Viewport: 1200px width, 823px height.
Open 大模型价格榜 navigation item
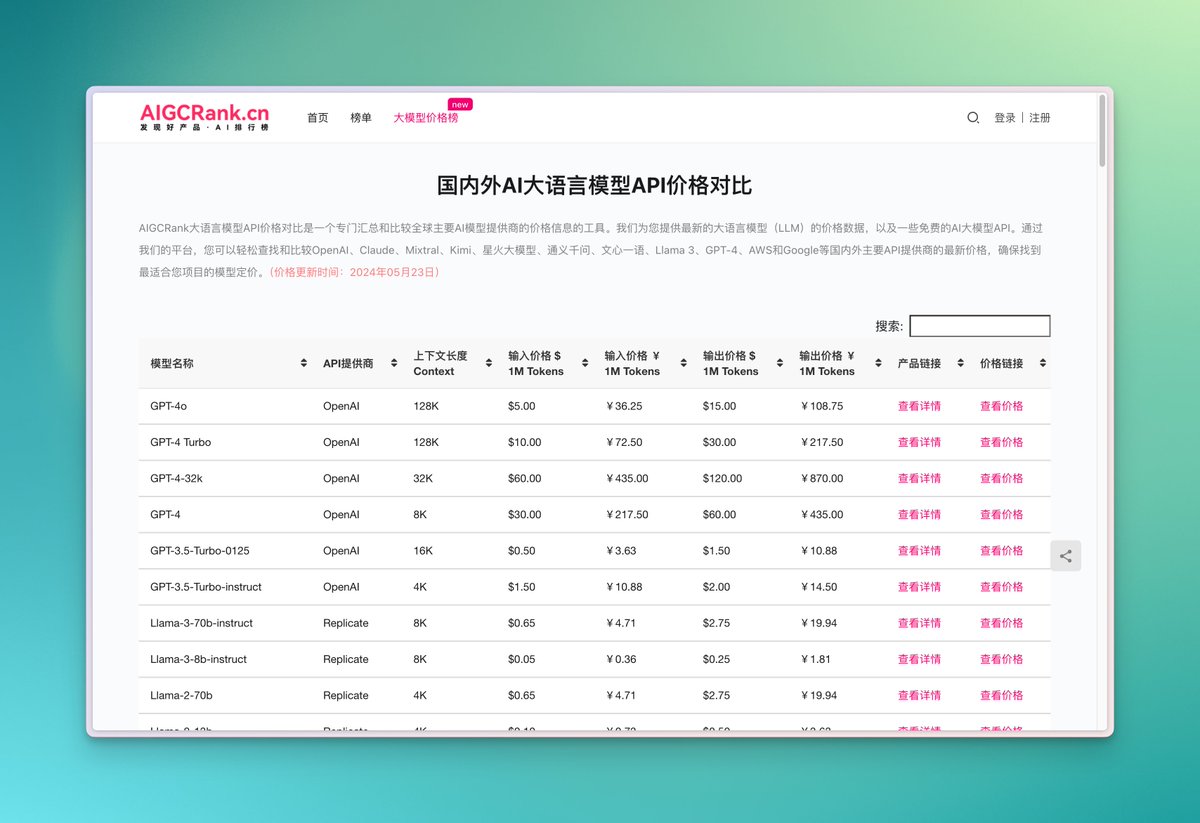(426, 118)
